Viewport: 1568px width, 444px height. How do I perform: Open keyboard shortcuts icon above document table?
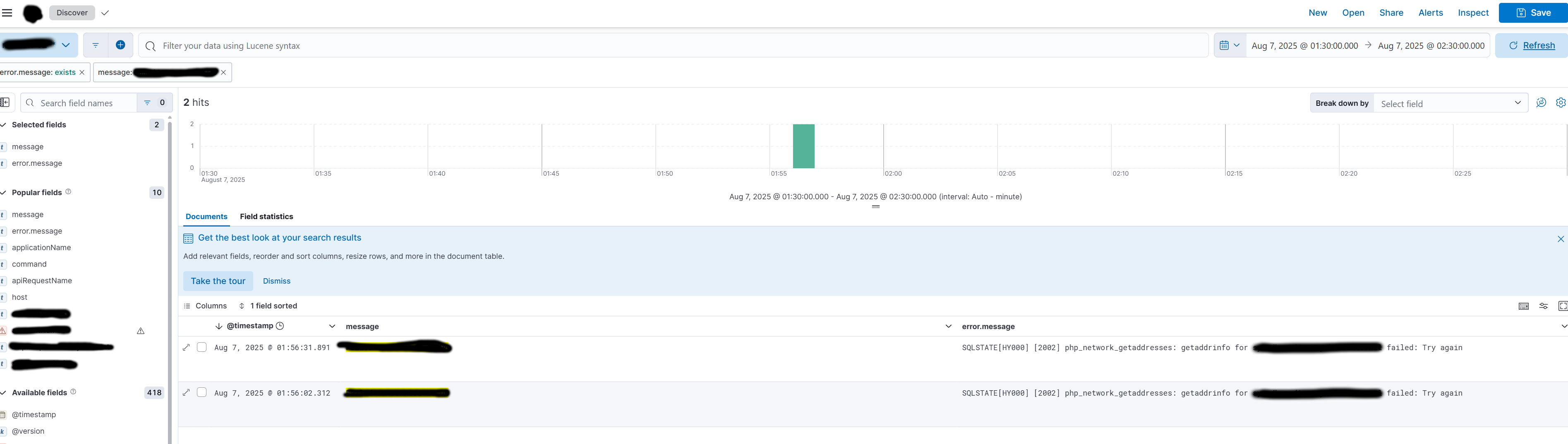(1524, 306)
